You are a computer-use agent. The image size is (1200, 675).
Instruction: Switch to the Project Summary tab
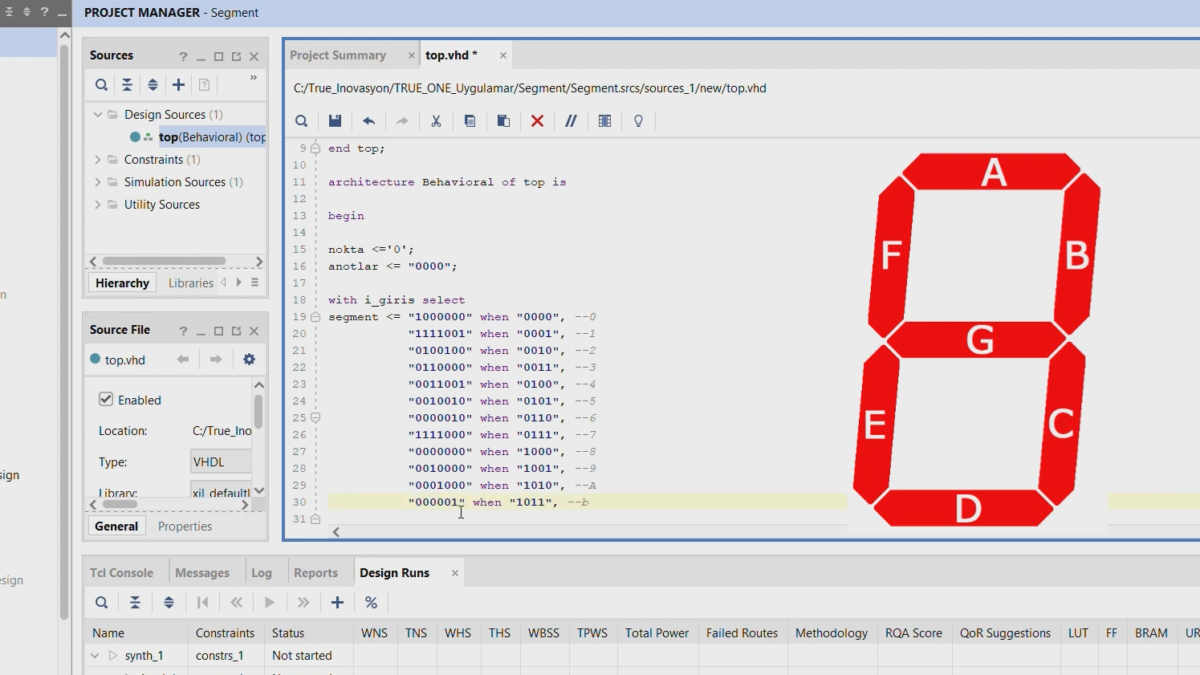point(338,55)
